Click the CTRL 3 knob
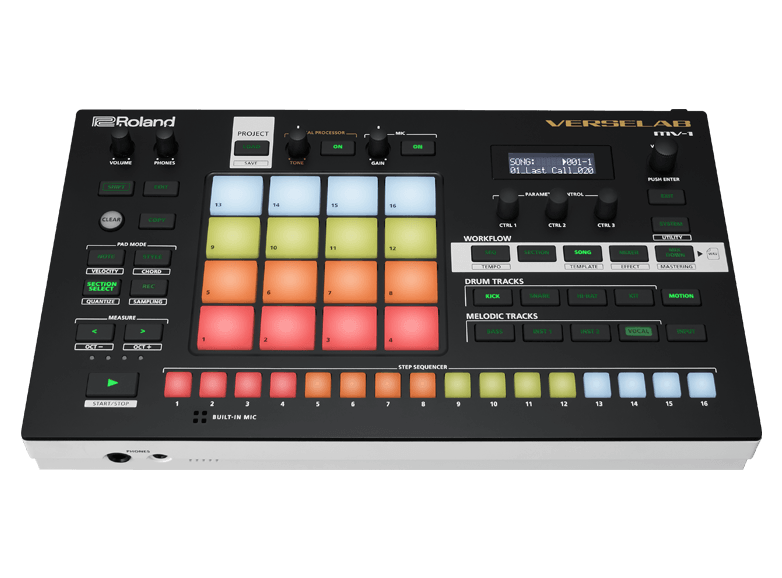Viewport: 782px width, 578px height. pos(606,203)
